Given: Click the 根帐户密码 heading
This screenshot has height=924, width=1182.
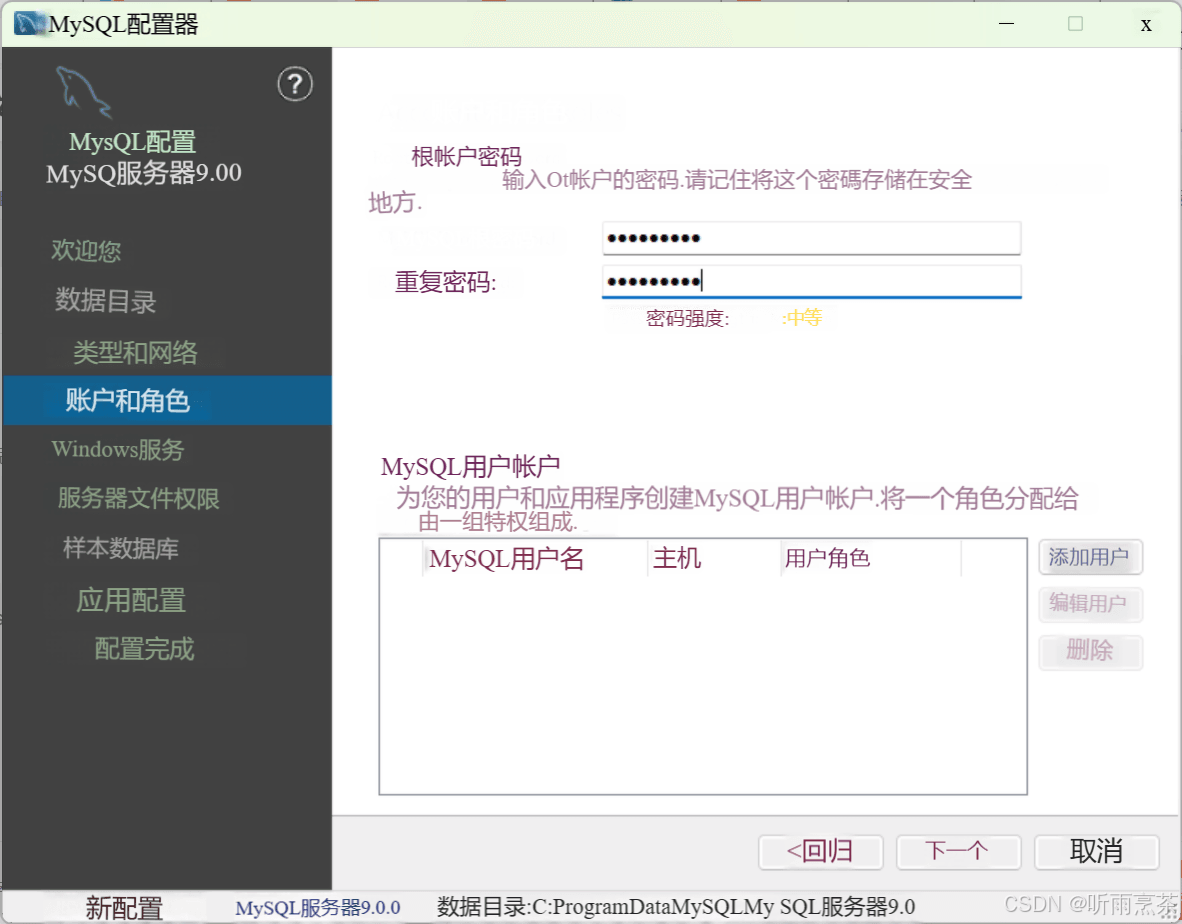Looking at the screenshot, I should tap(466, 157).
